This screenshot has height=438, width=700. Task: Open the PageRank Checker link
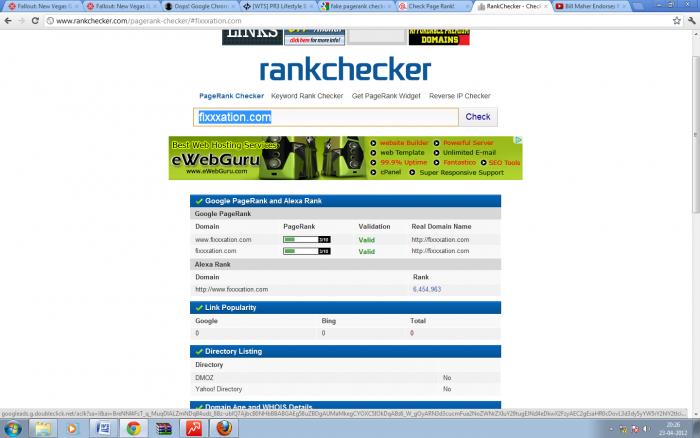tap(231, 96)
